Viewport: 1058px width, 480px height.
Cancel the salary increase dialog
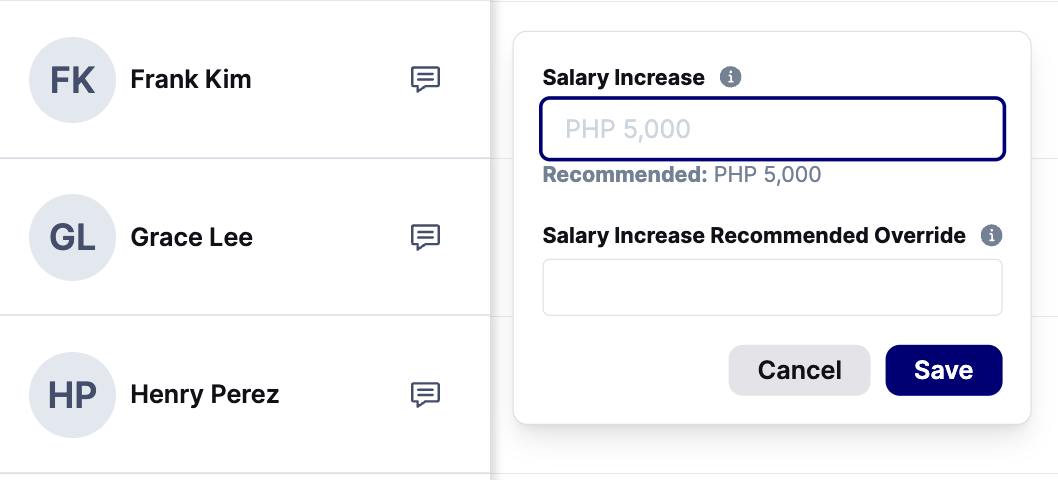(800, 370)
